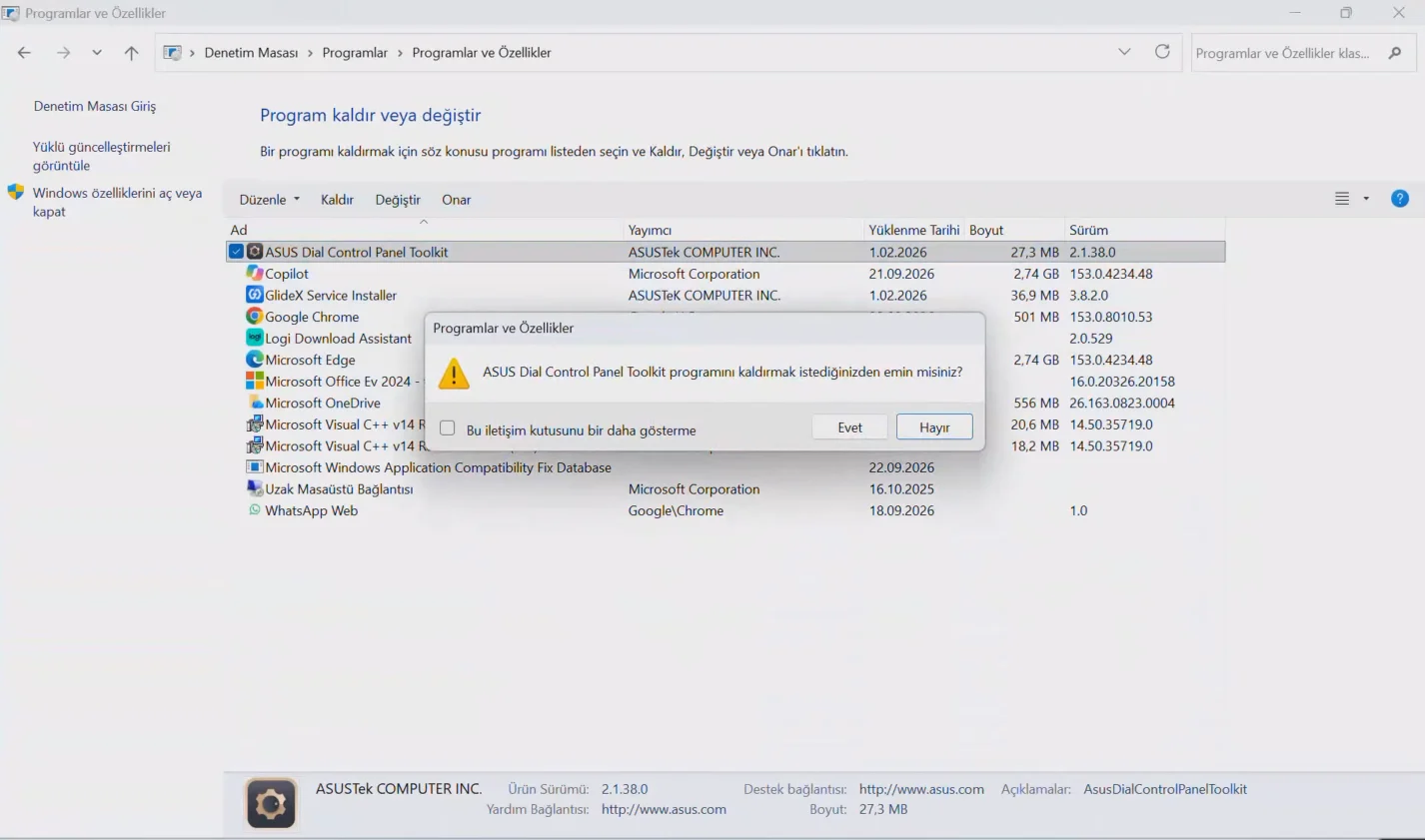Sort by the Yayımcı column header
The height and width of the screenshot is (840, 1425).
[743, 230]
